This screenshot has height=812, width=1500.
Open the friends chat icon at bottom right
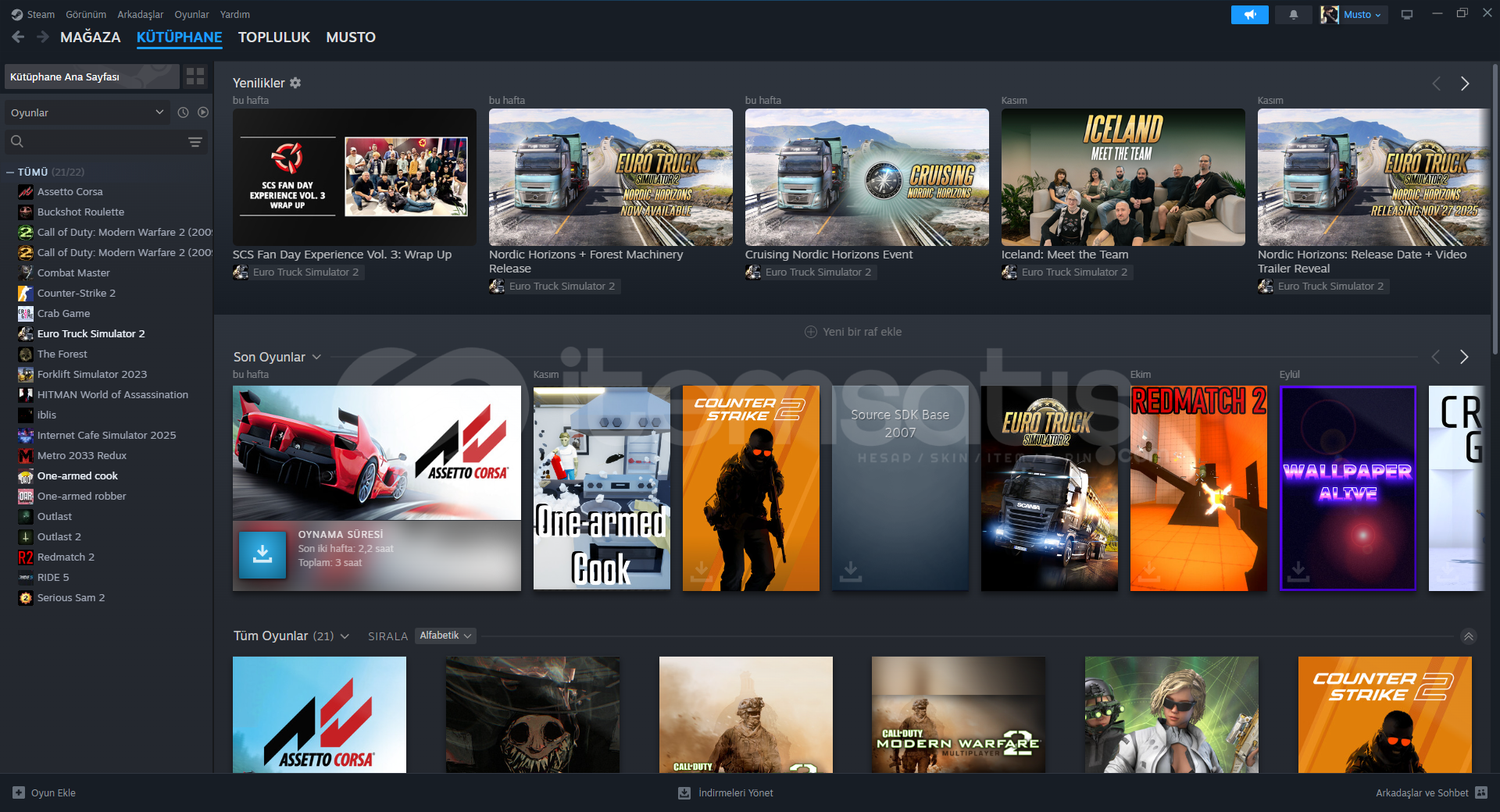point(1481,792)
